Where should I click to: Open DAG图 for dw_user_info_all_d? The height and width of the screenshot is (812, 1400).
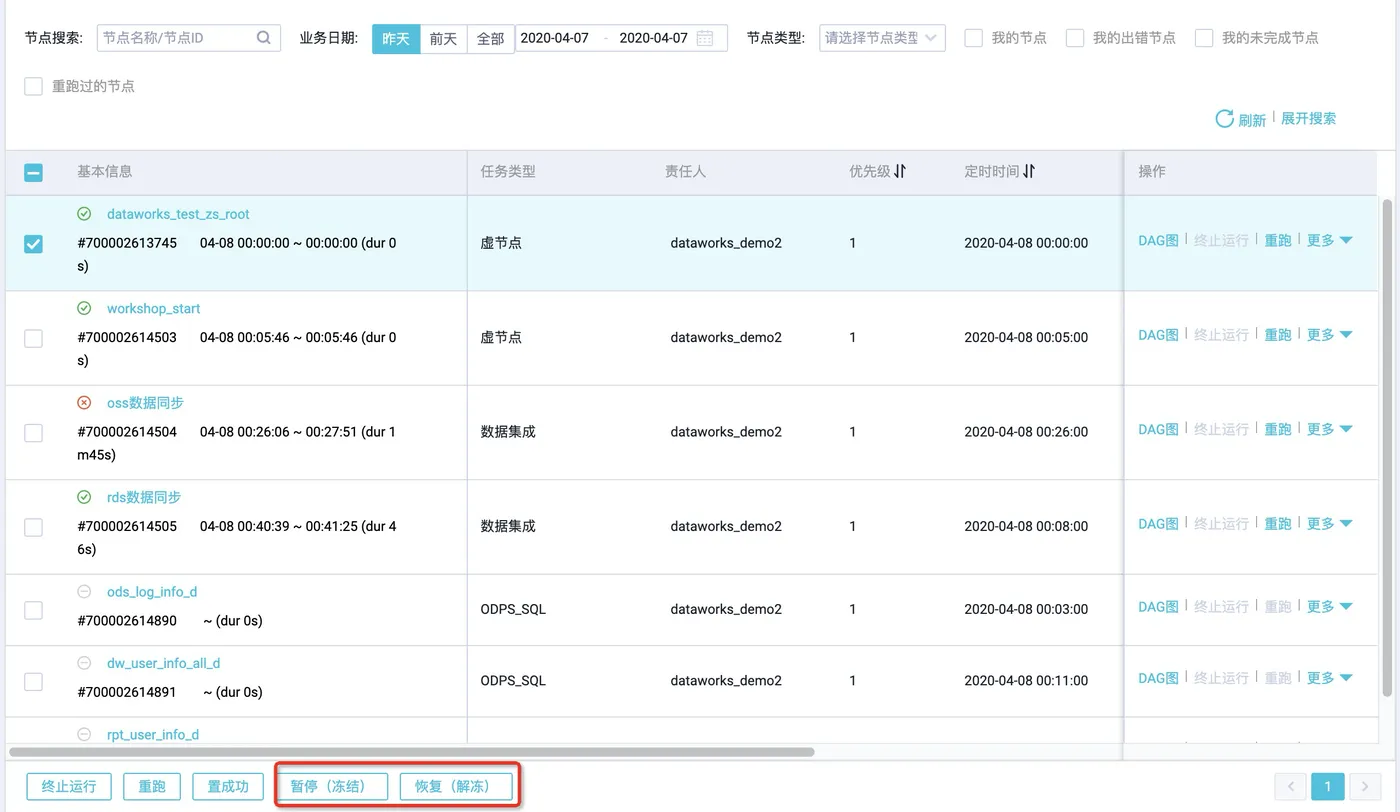pos(1158,678)
